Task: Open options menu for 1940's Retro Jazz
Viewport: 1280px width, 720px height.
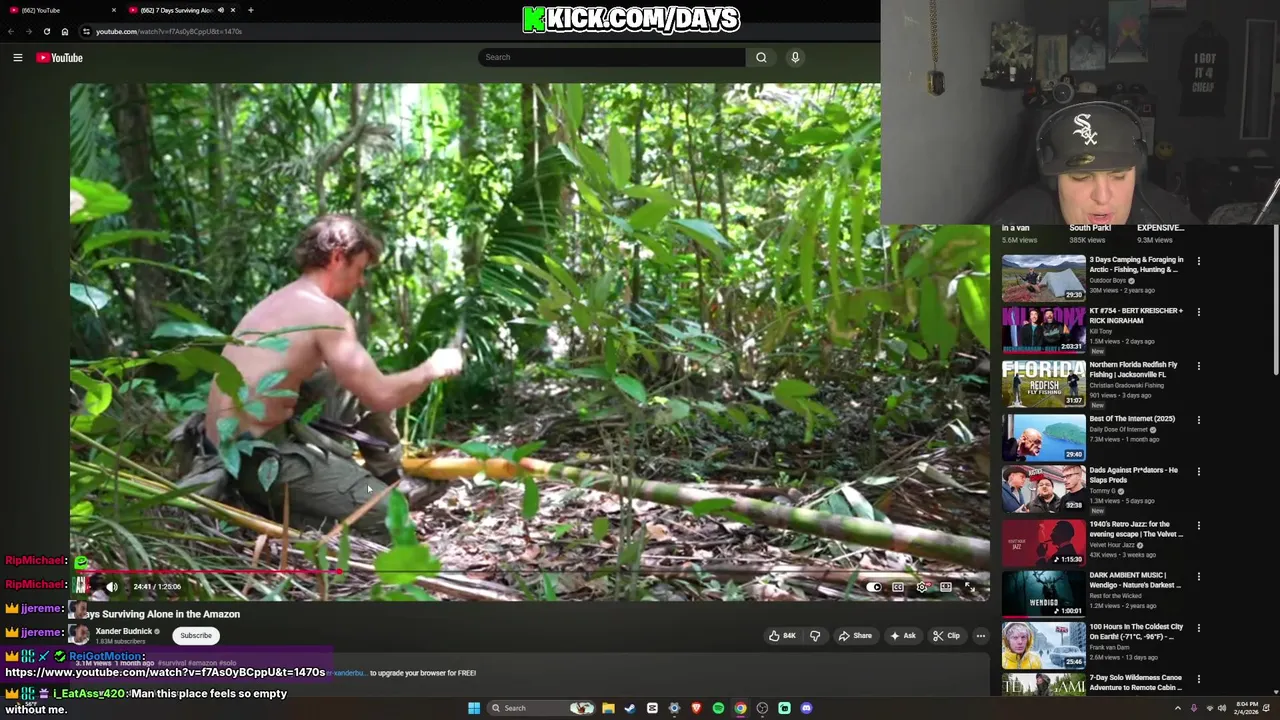Action: 1198,525
